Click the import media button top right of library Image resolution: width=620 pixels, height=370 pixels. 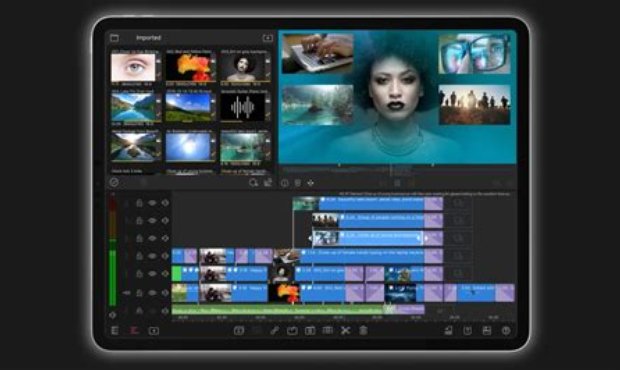point(268,38)
